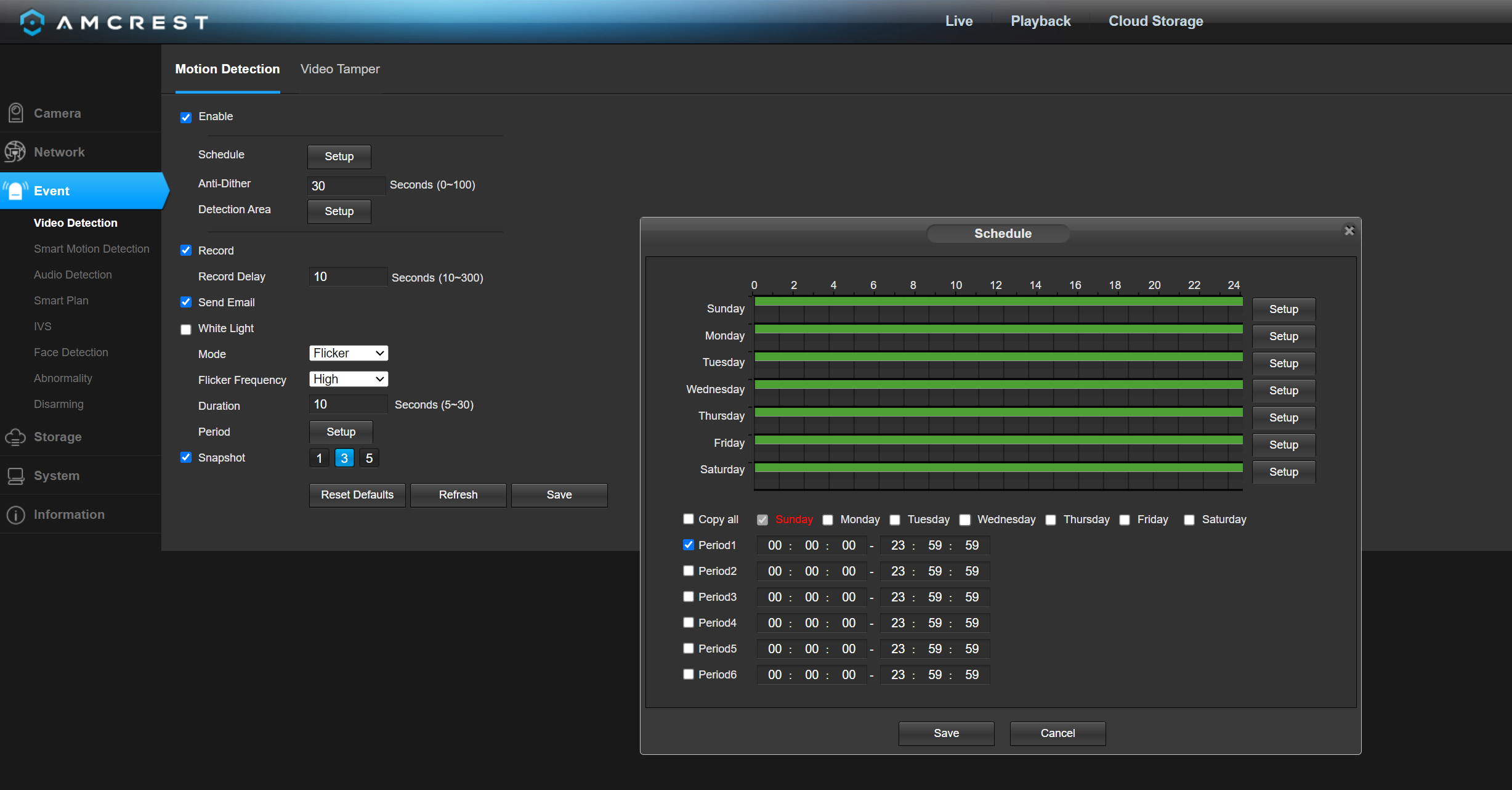Viewport: 1512px width, 790px height.
Task: Open the Disarming submenu item
Action: 59,404
